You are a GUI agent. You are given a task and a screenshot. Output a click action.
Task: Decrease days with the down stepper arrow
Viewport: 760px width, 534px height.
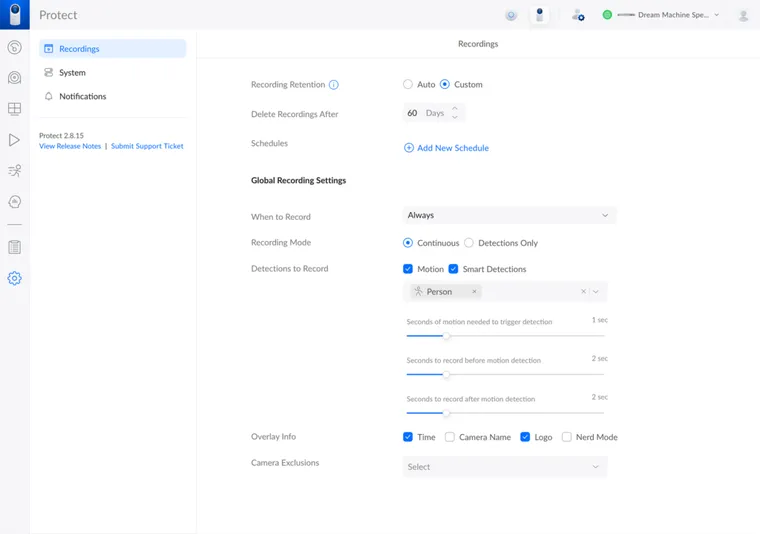(455, 117)
